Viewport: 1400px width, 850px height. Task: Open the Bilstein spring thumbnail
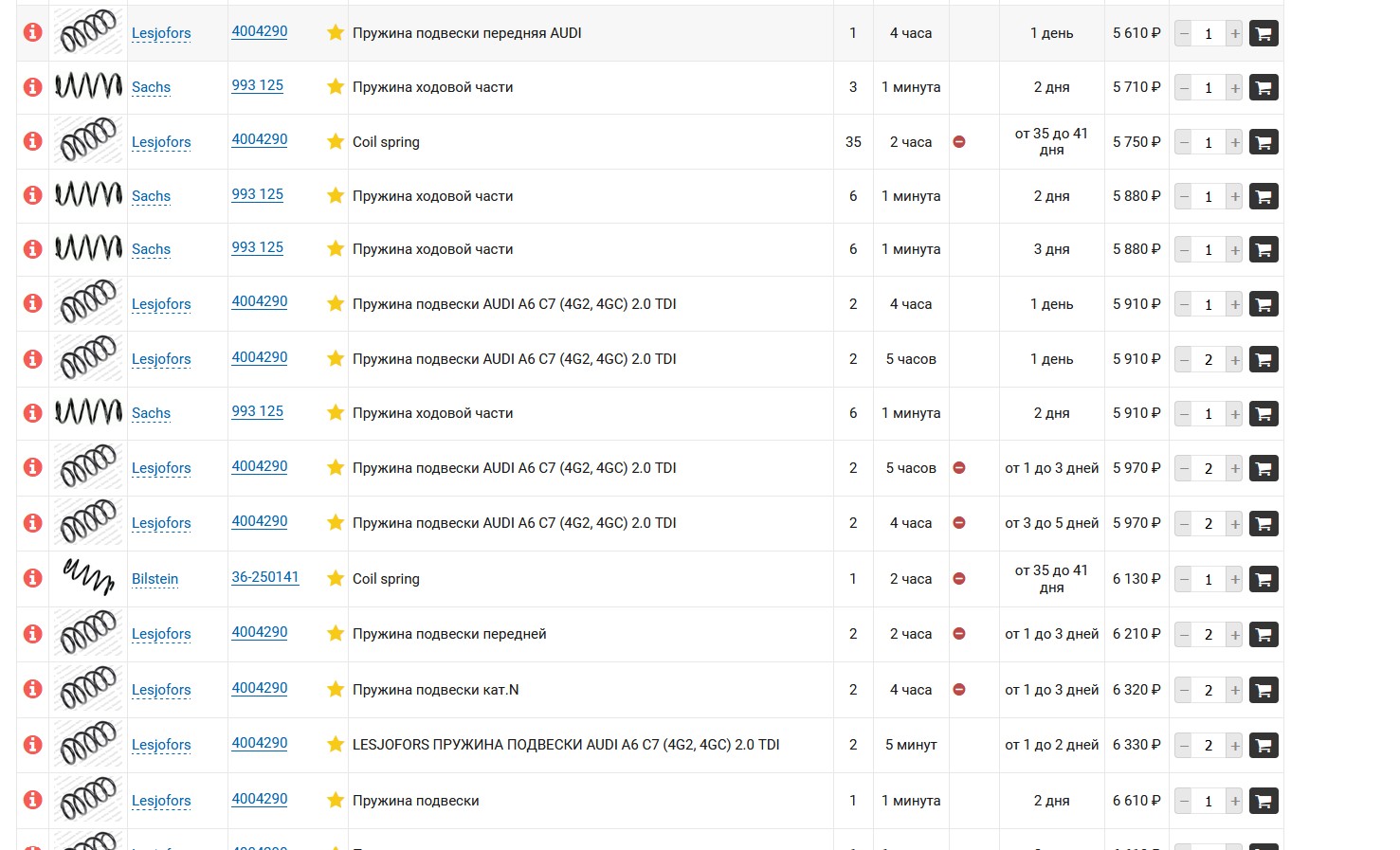click(88, 577)
